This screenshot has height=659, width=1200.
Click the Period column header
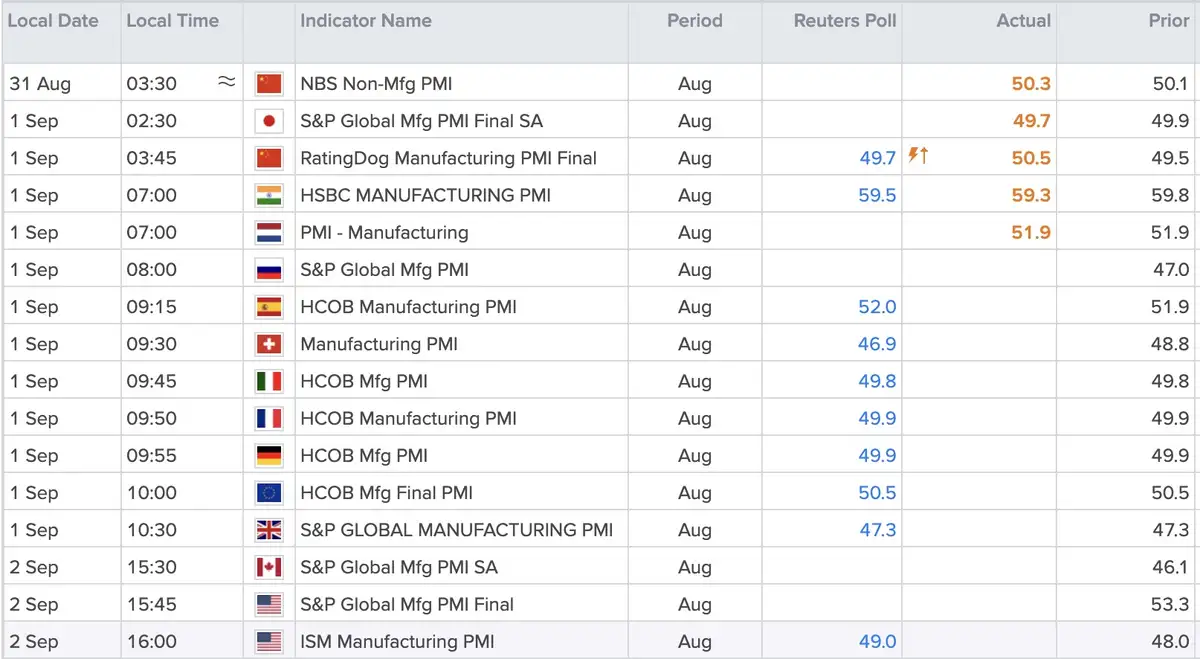(695, 20)
